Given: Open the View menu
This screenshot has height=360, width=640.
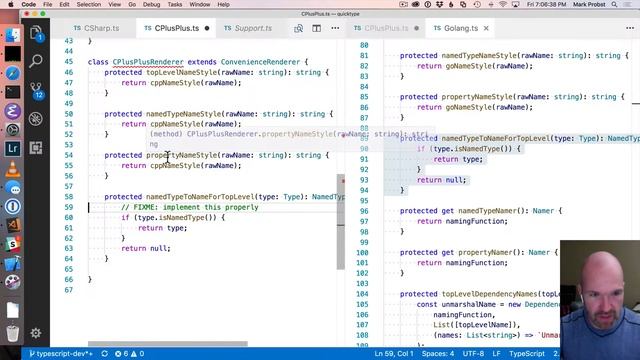Looking at the screenshot, I should pos(114,4).
